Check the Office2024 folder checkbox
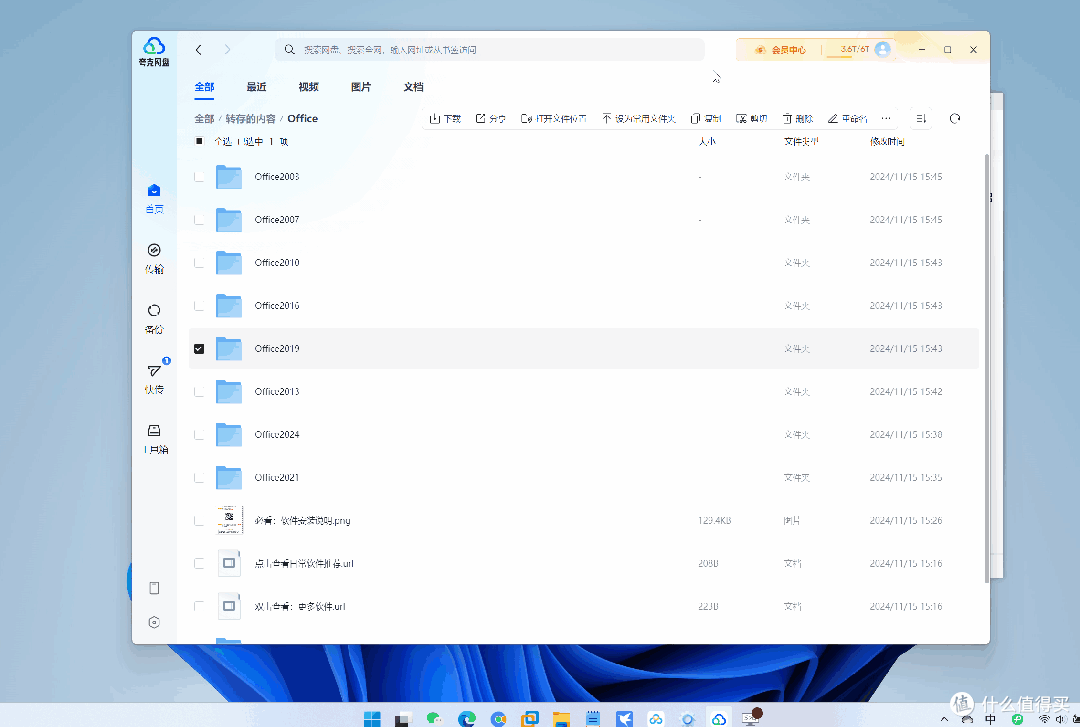Screen dimensions: 1080x727 click(x=199, y=435)
